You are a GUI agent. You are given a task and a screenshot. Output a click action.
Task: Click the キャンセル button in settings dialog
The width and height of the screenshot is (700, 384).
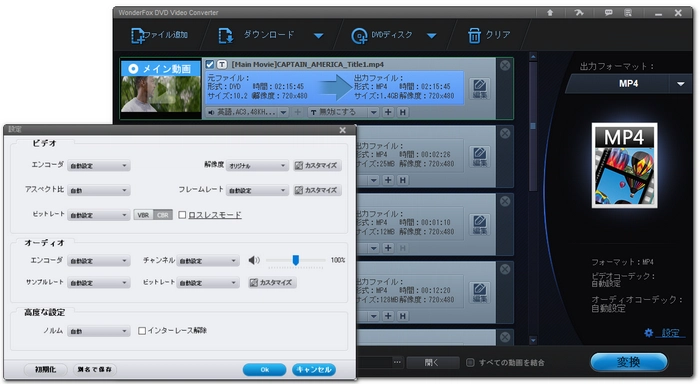314,370
